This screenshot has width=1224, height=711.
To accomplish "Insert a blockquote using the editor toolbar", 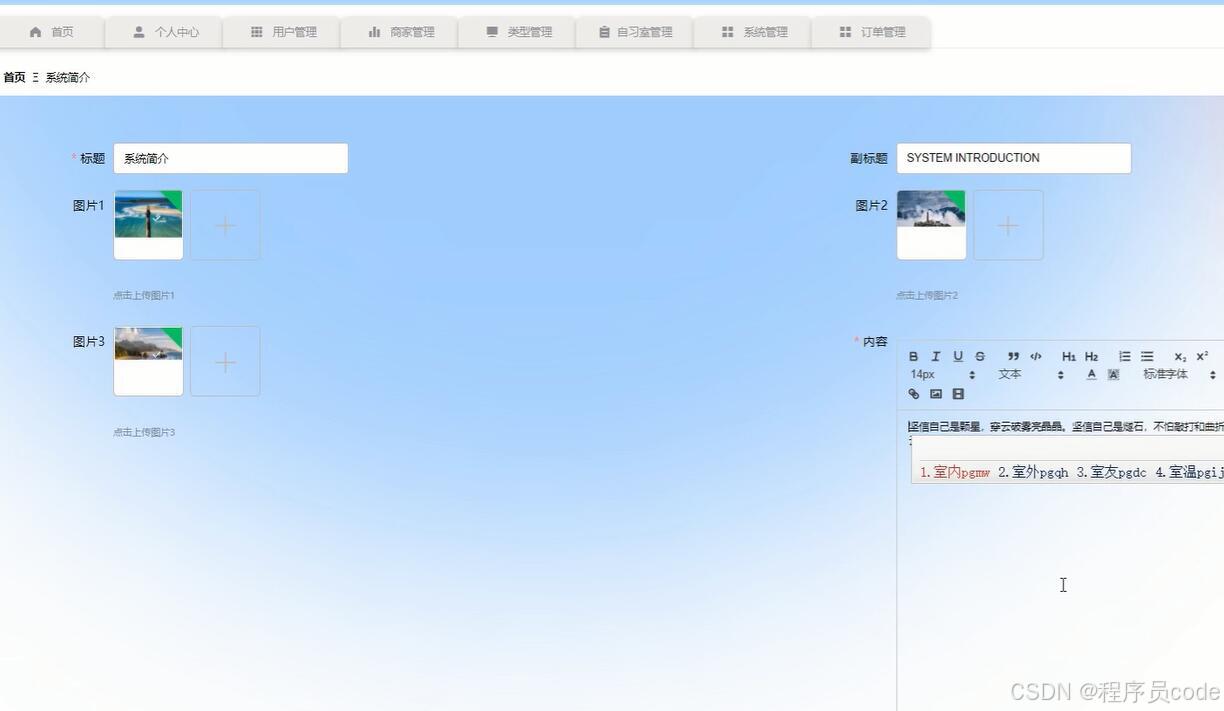I will (1012, 356).
